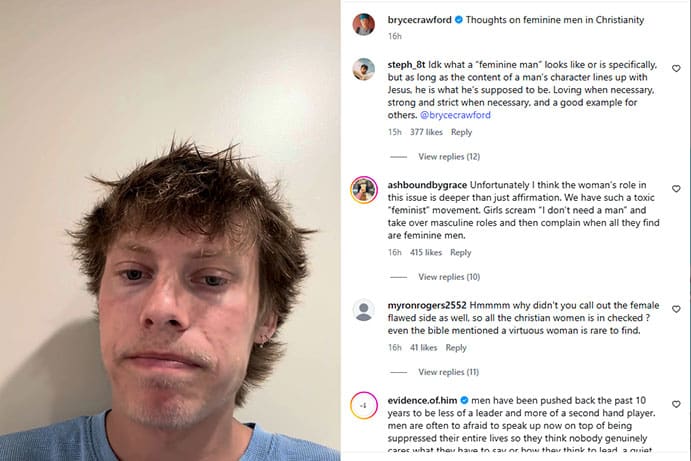Toggle heart on ashboundbygrace's comment
Screen dimensions: 691x461
click(x=676, y=189)
